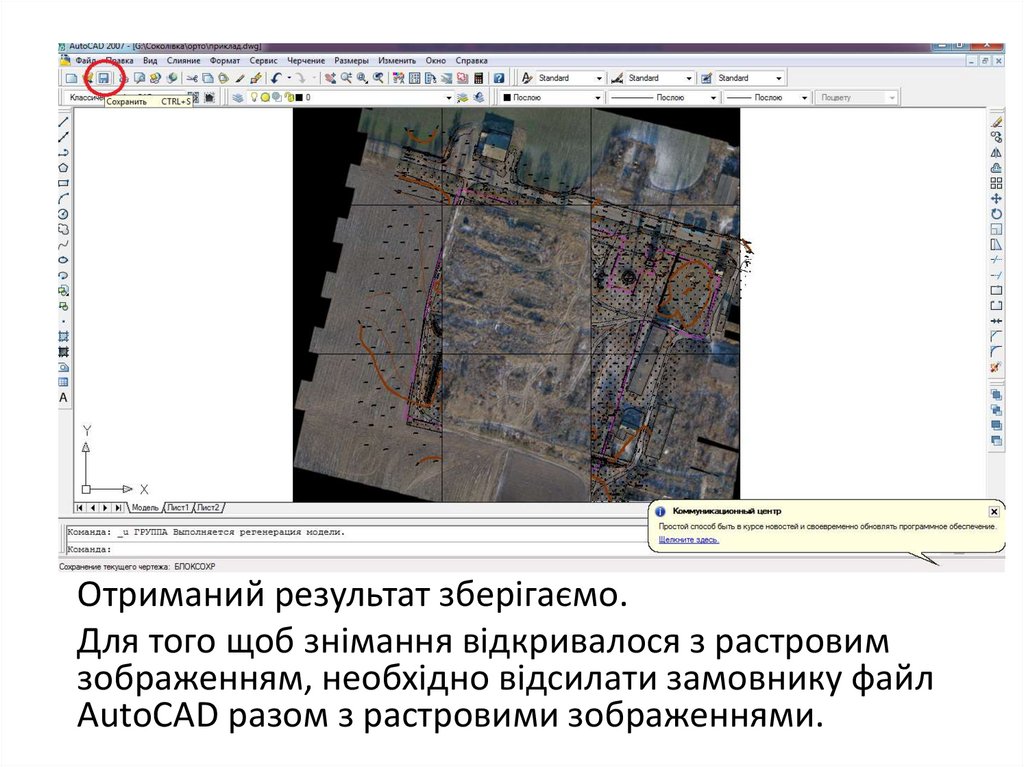1024x767 pixels.
Task: Expand the linetype Послою dropdown
Action: tap(712, 98)
